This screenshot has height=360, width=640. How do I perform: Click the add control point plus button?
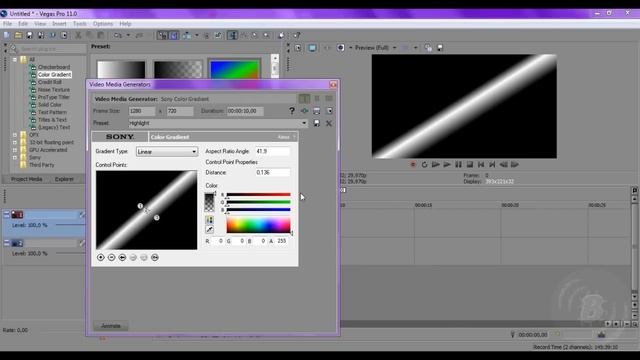[x=100, y=258]
